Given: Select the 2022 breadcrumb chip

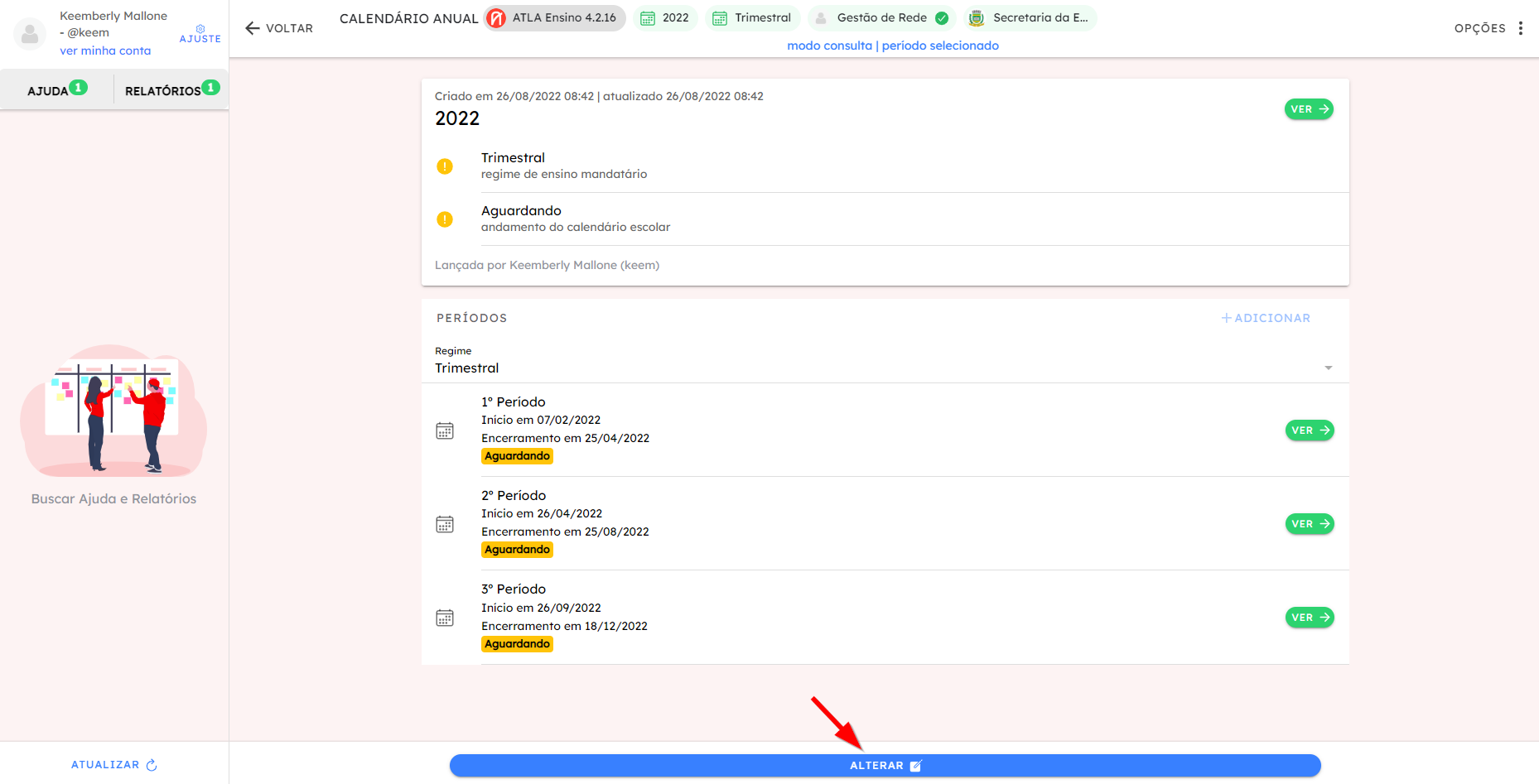Looking at the screenshot, I should click(x=665, y=18).
